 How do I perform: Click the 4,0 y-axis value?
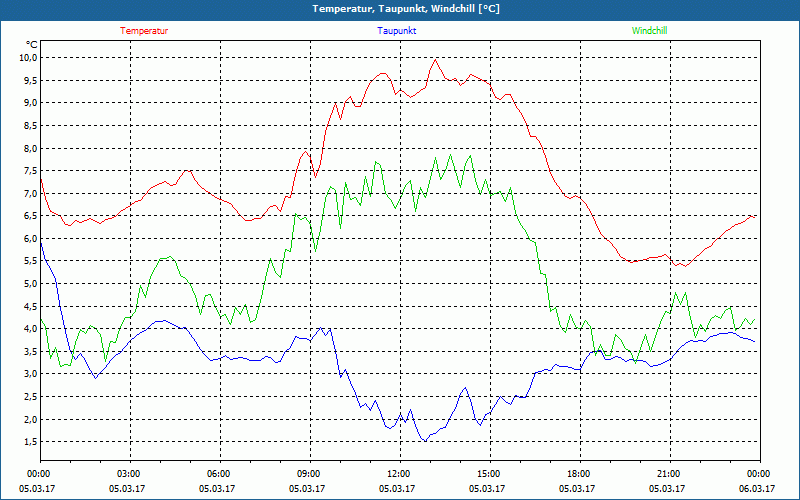(x=31, y=329)
